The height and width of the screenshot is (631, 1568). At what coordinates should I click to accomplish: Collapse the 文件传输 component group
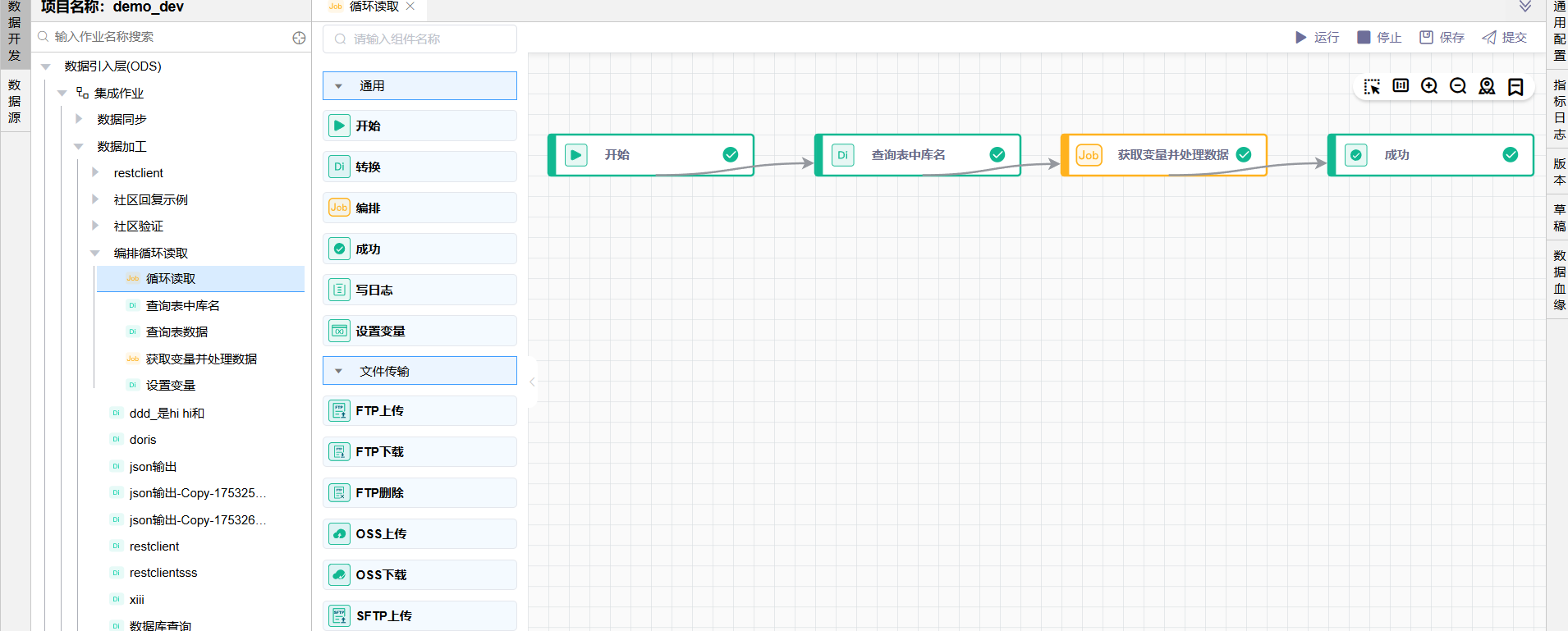pos(338,371)
